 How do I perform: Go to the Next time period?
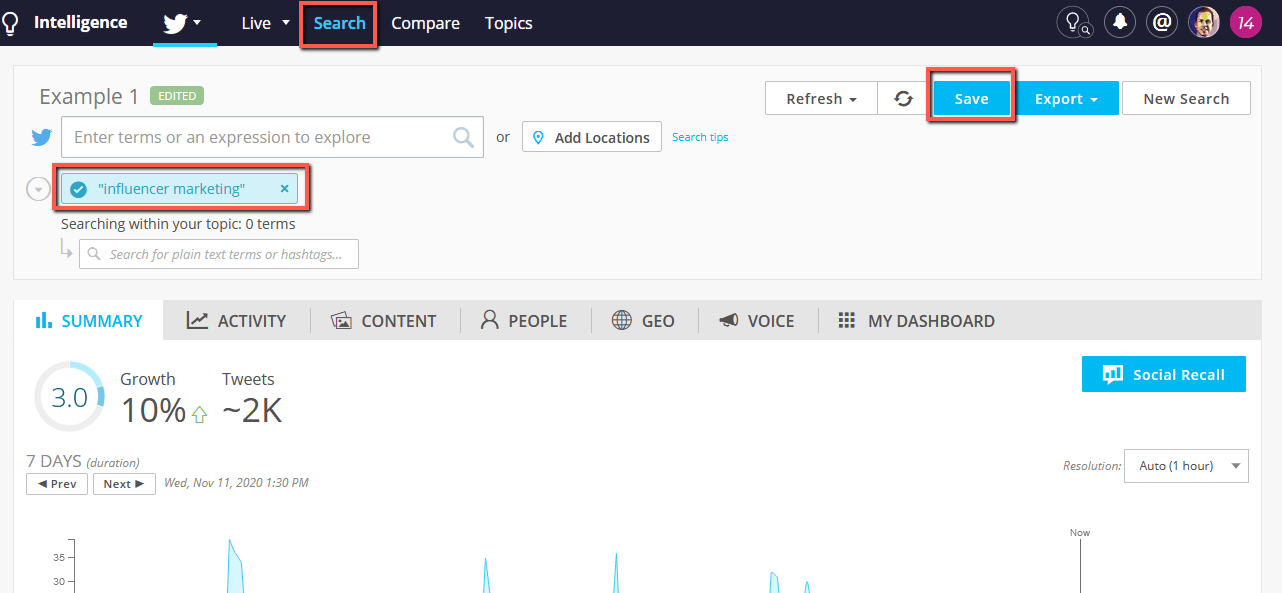[x=124, y=484]
